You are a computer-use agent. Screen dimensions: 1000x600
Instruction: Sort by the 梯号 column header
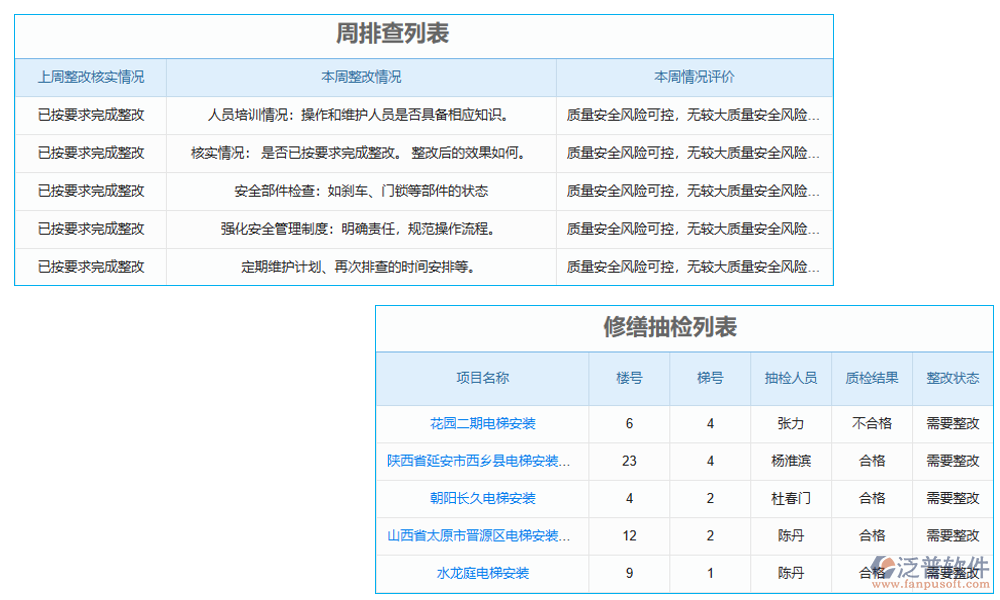tap(709, 378)
